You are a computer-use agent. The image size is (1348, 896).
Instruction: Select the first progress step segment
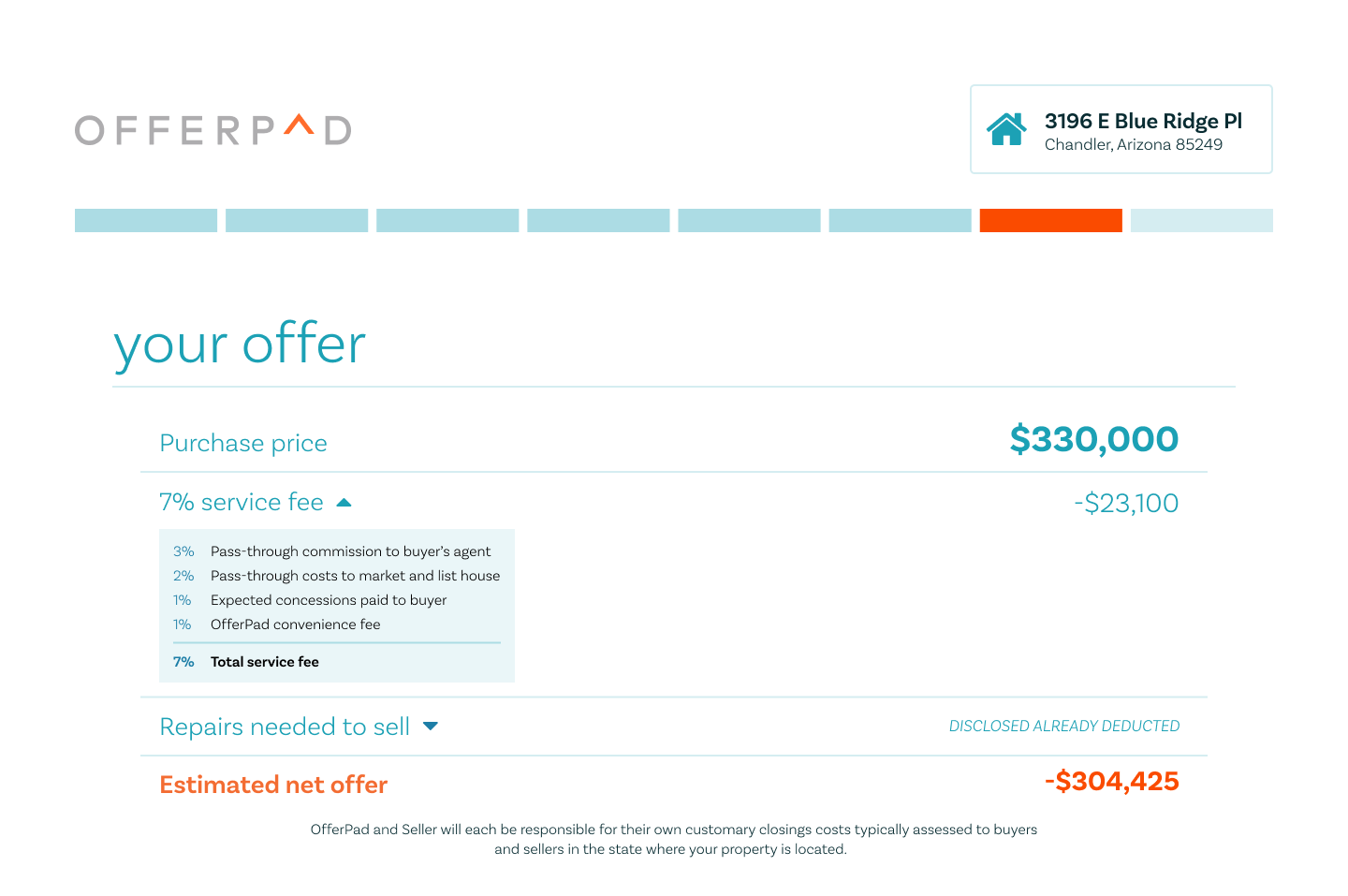tap(146, 220)
